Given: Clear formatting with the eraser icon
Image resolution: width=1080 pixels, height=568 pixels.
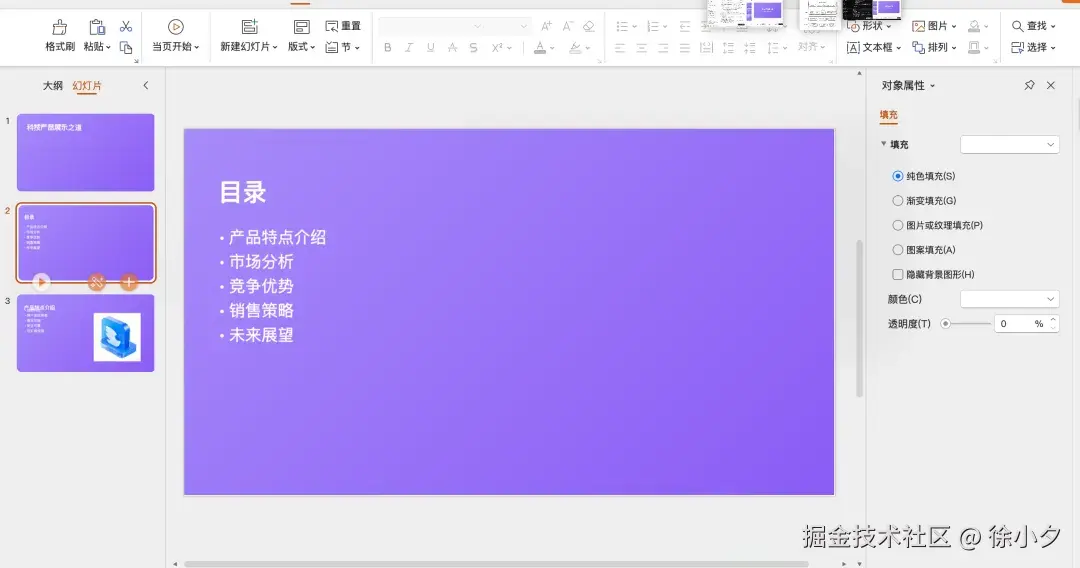Looking at the screenshot, I should (x=588, y=26).
